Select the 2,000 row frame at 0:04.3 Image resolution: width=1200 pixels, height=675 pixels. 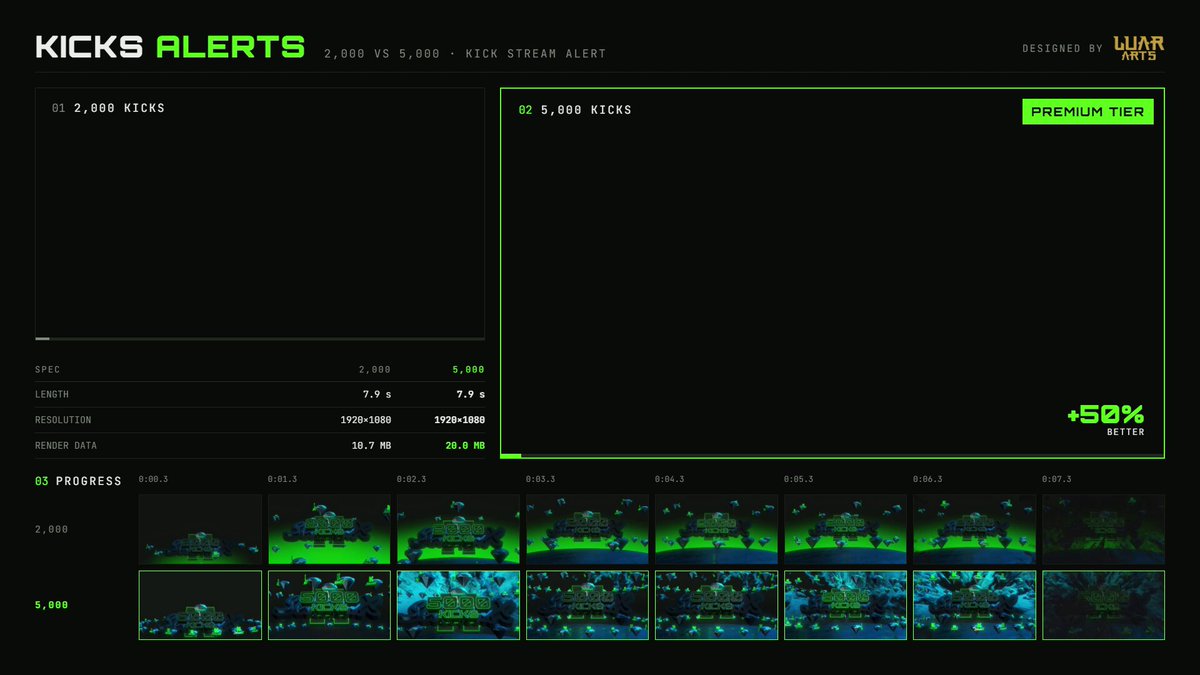pyautogui.click(x=716, y=529)
